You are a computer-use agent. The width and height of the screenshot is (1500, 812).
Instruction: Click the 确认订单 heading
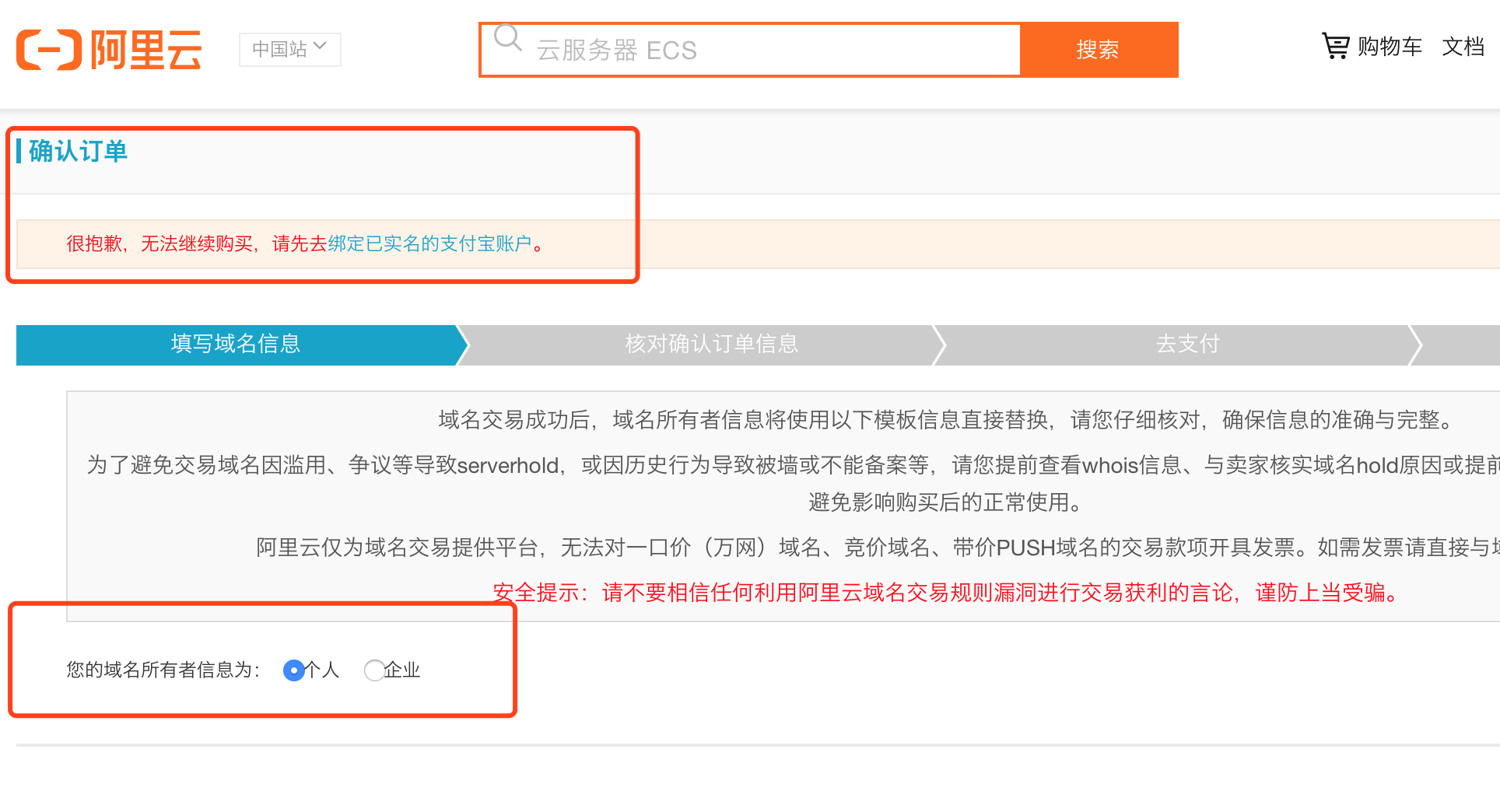point(75,151)
